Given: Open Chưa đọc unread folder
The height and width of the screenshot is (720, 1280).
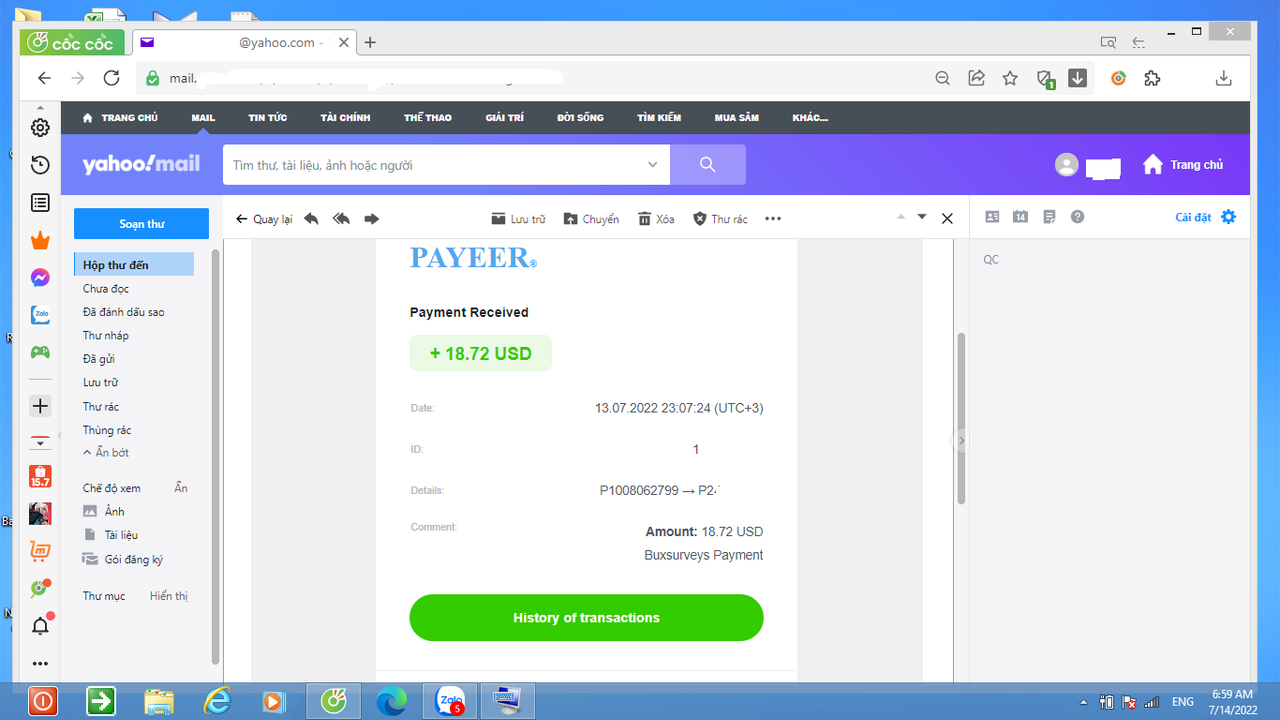Looking at the screenshot, I should pos(106,289).
